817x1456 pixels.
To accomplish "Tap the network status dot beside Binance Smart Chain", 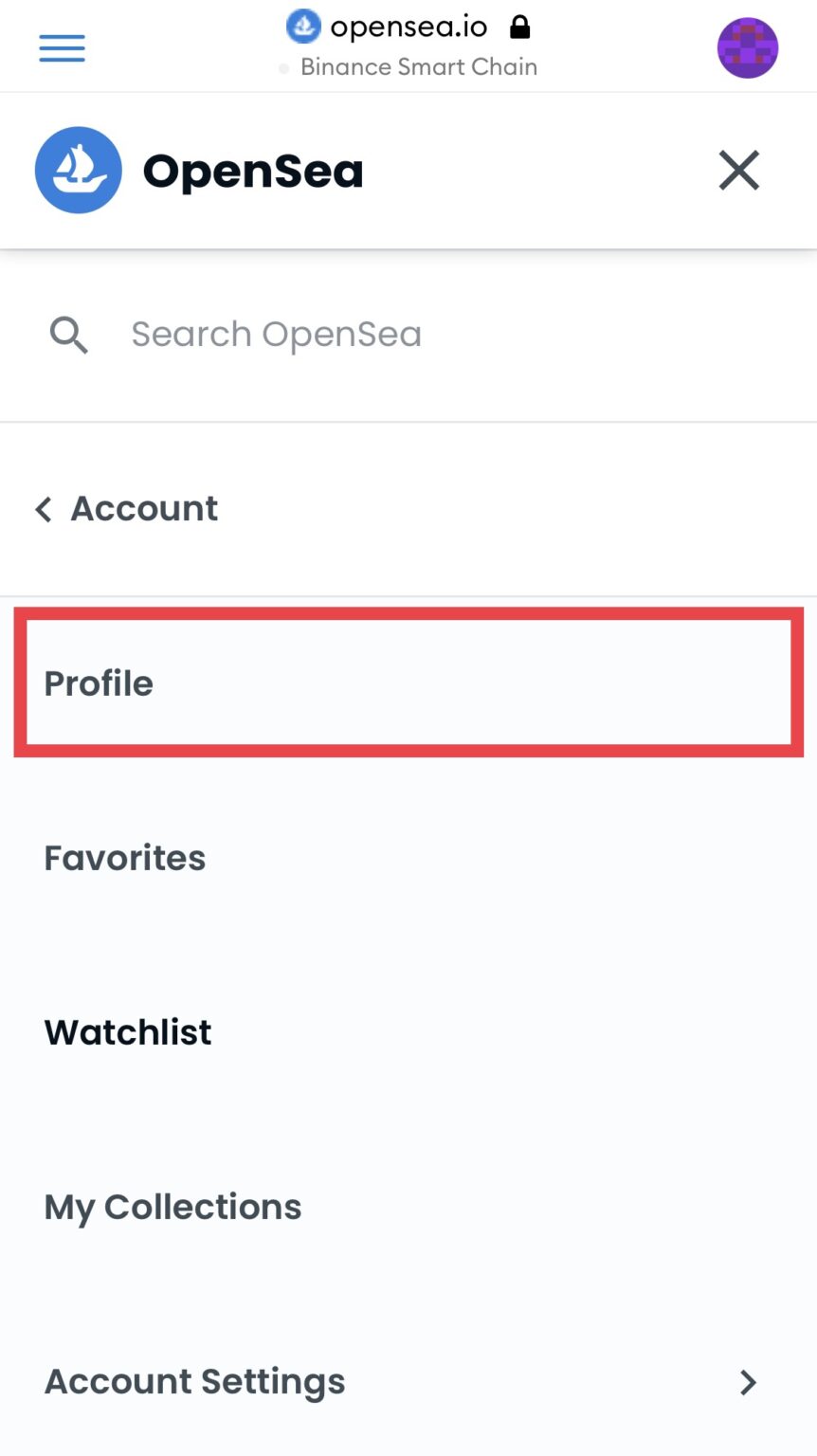I will (x=283, y=67).
